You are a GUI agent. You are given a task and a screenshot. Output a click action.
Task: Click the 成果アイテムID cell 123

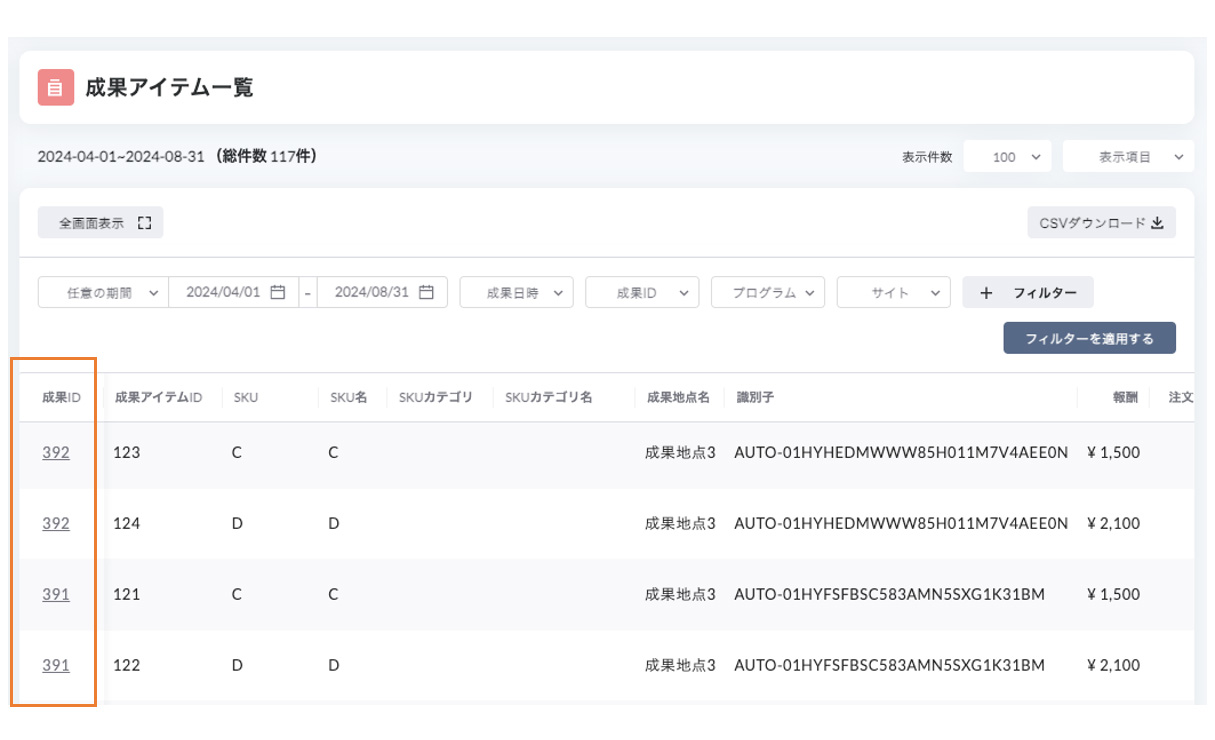(x=127, y=452)
